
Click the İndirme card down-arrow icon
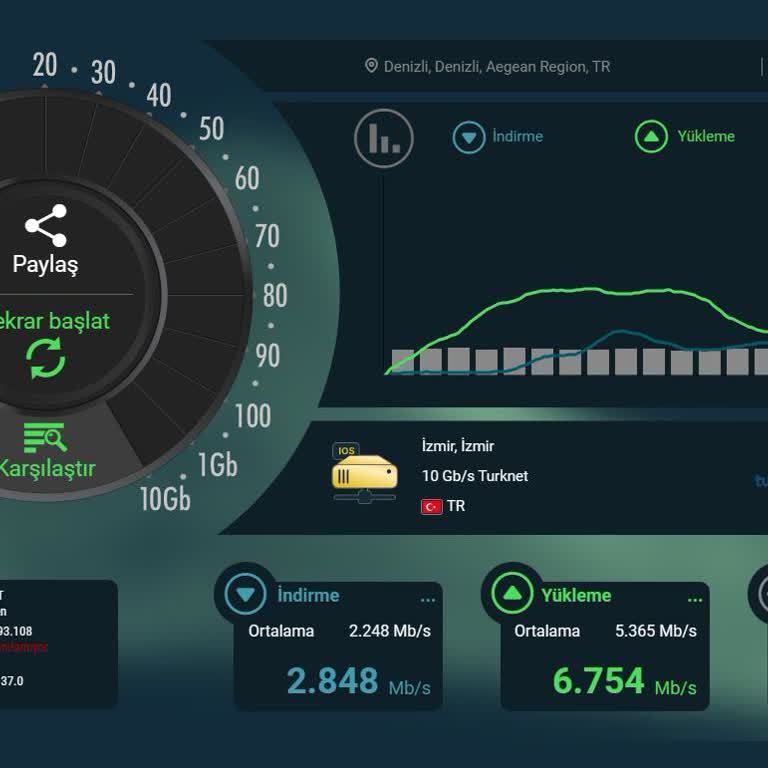click(245, 594)
